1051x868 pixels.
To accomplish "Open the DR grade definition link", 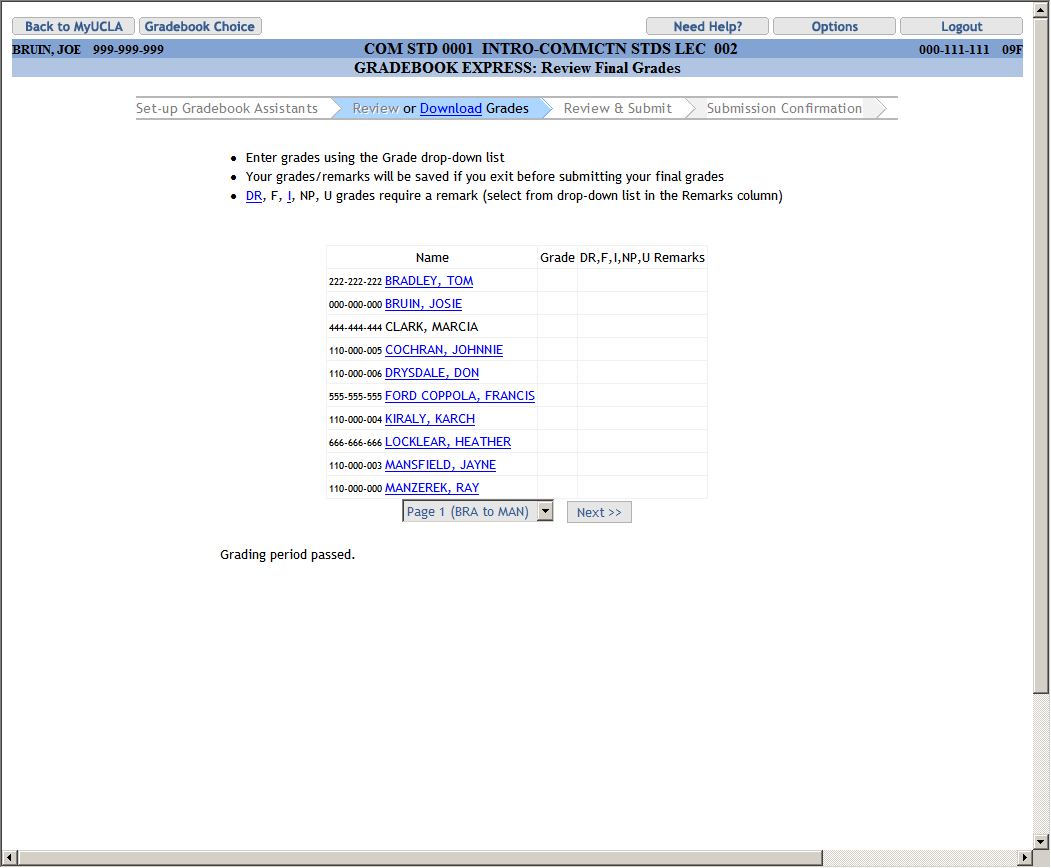I will [254, 196].
